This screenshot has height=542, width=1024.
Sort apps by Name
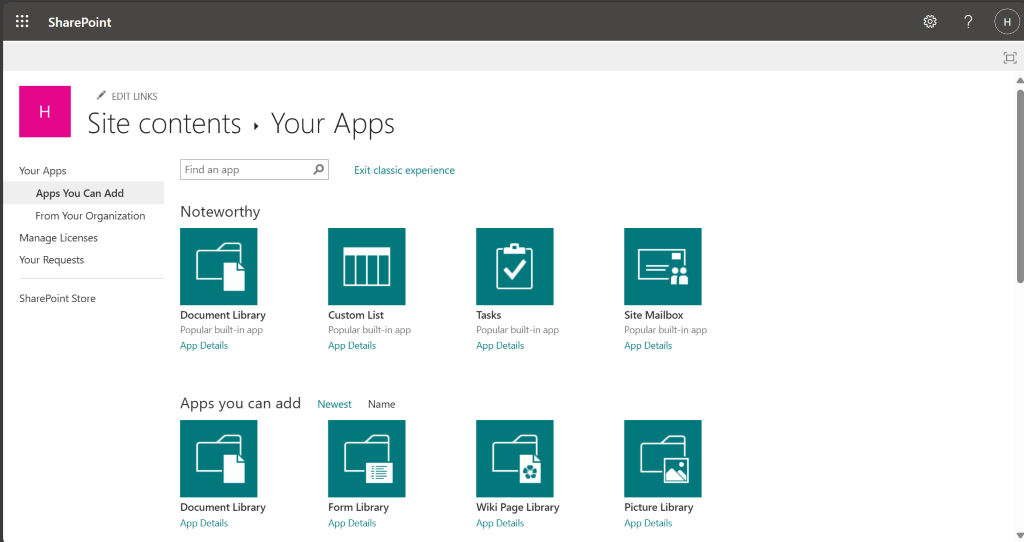click(381, 404)
